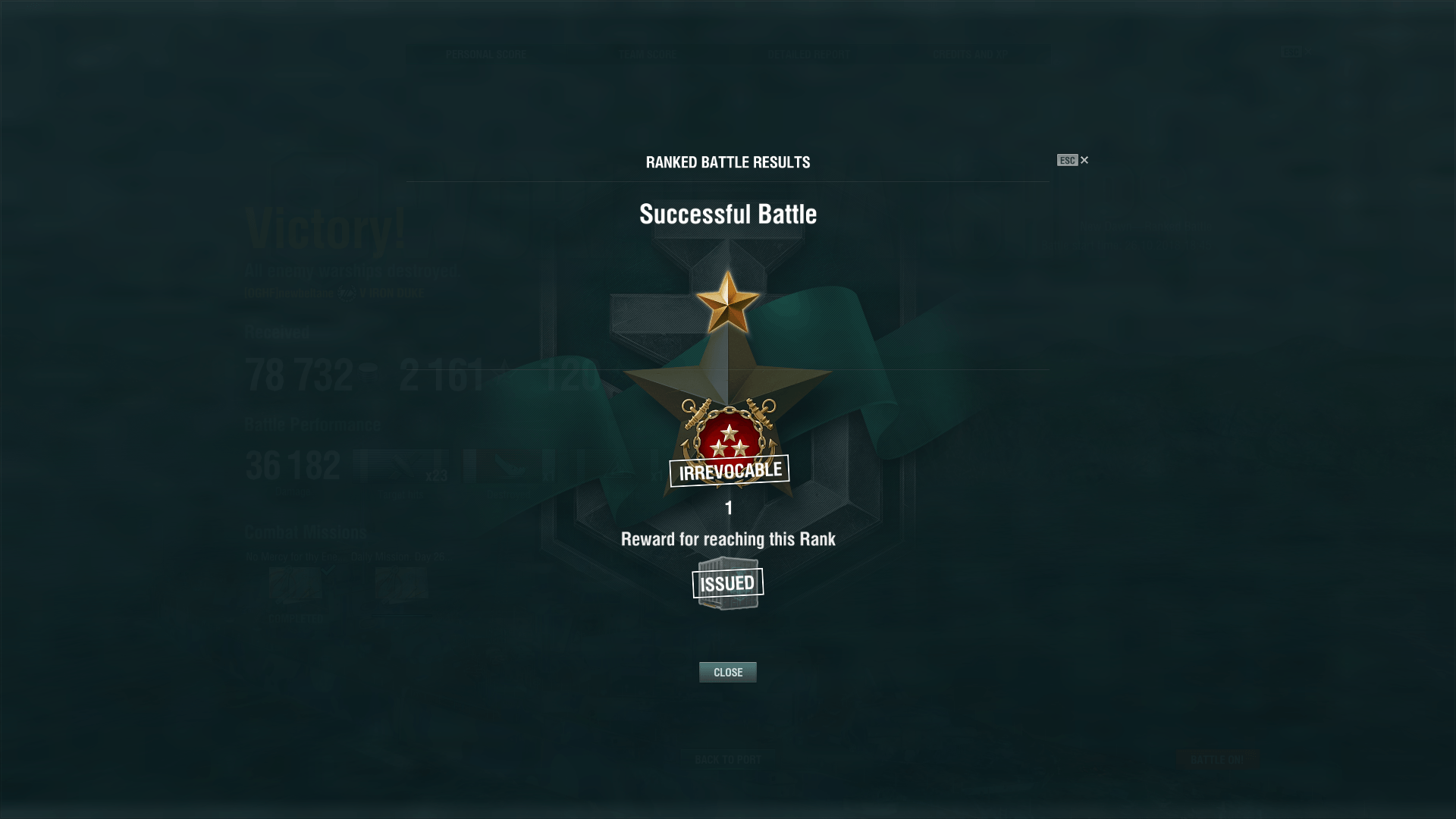Click the X icon next to ESC in dialog
Viewport: 1456px width, 819px height.
tap(1084, 160)
